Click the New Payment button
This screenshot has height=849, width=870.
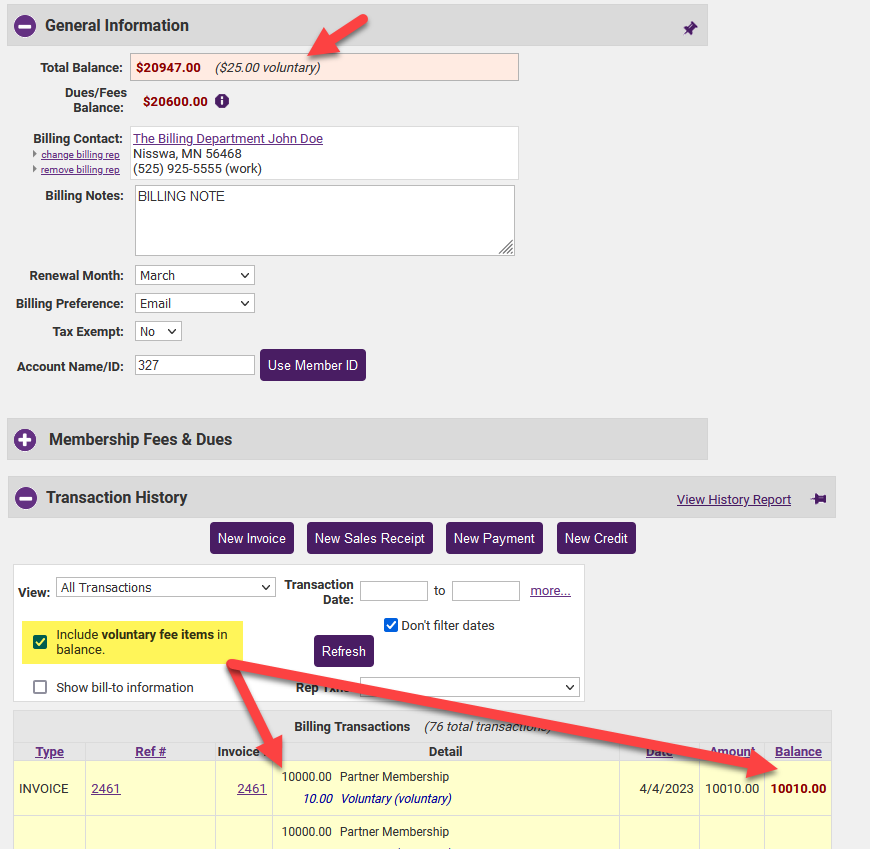(494, 538)
